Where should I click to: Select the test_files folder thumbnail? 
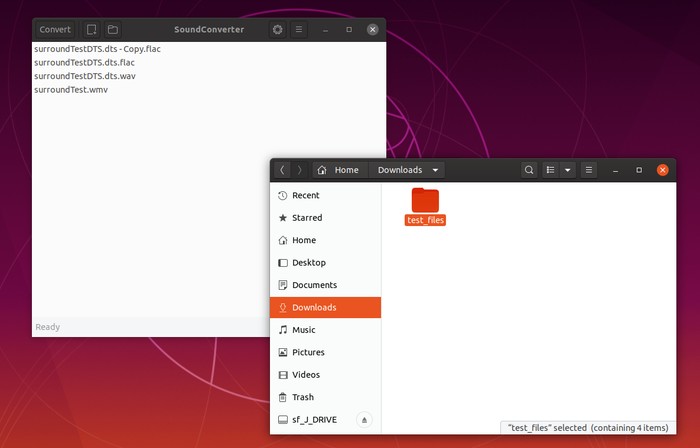425,200
